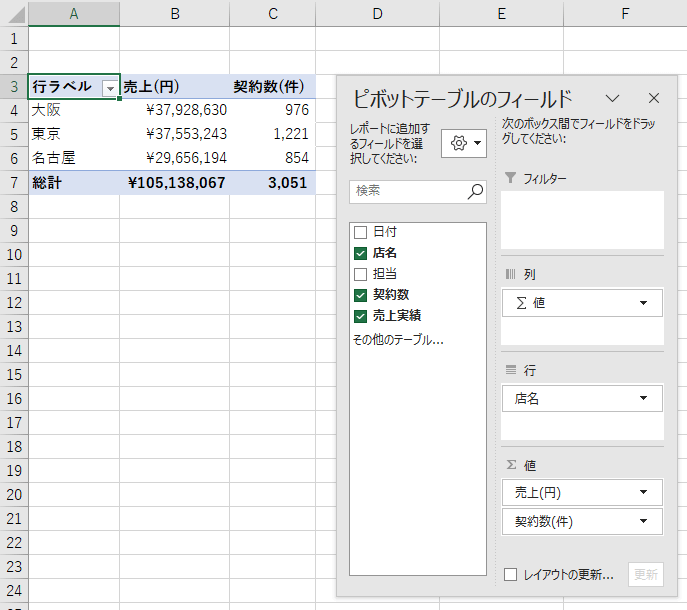687x610 pixels.
Task: Open the 契約数(件) value field dropdown
Action: coord(642,521)
